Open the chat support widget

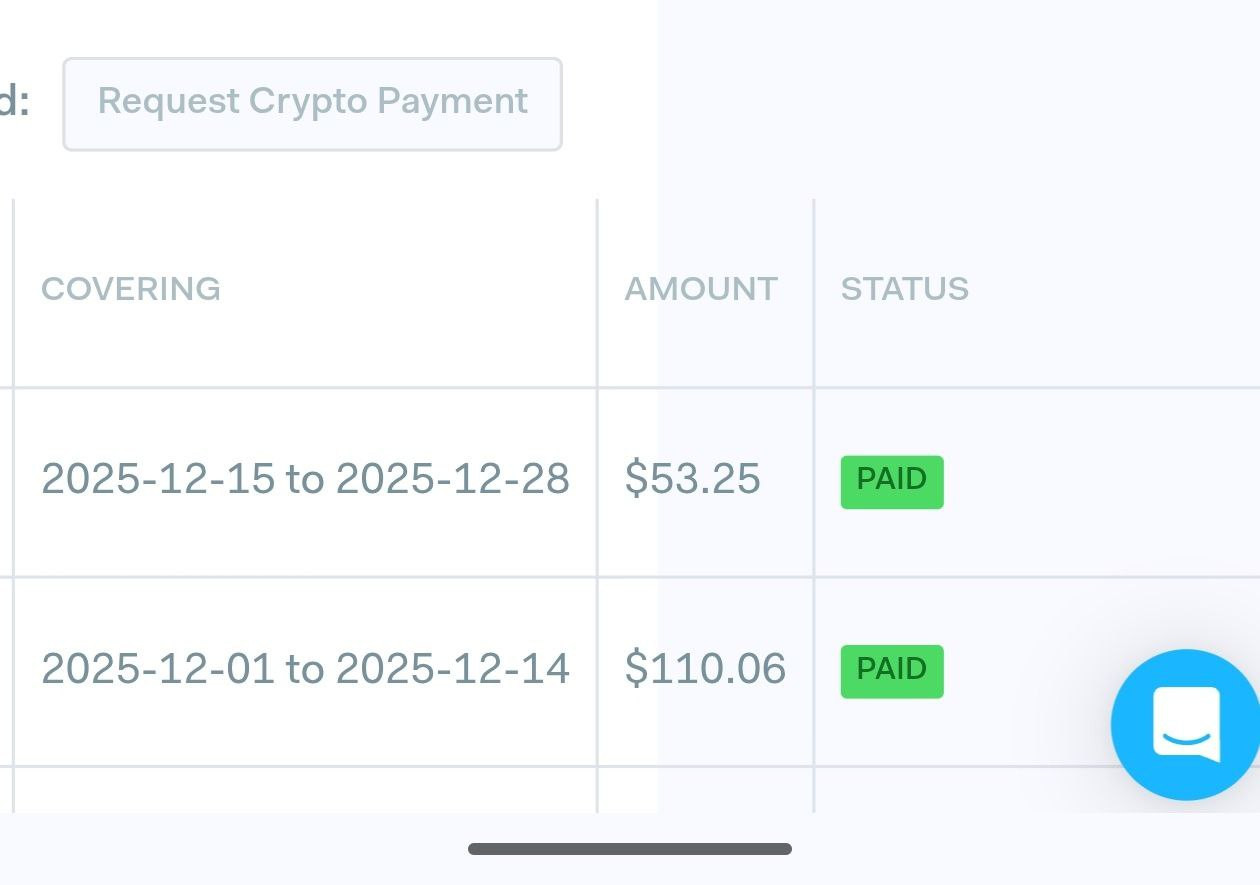pyautogui.click(x=1186, y=724)
